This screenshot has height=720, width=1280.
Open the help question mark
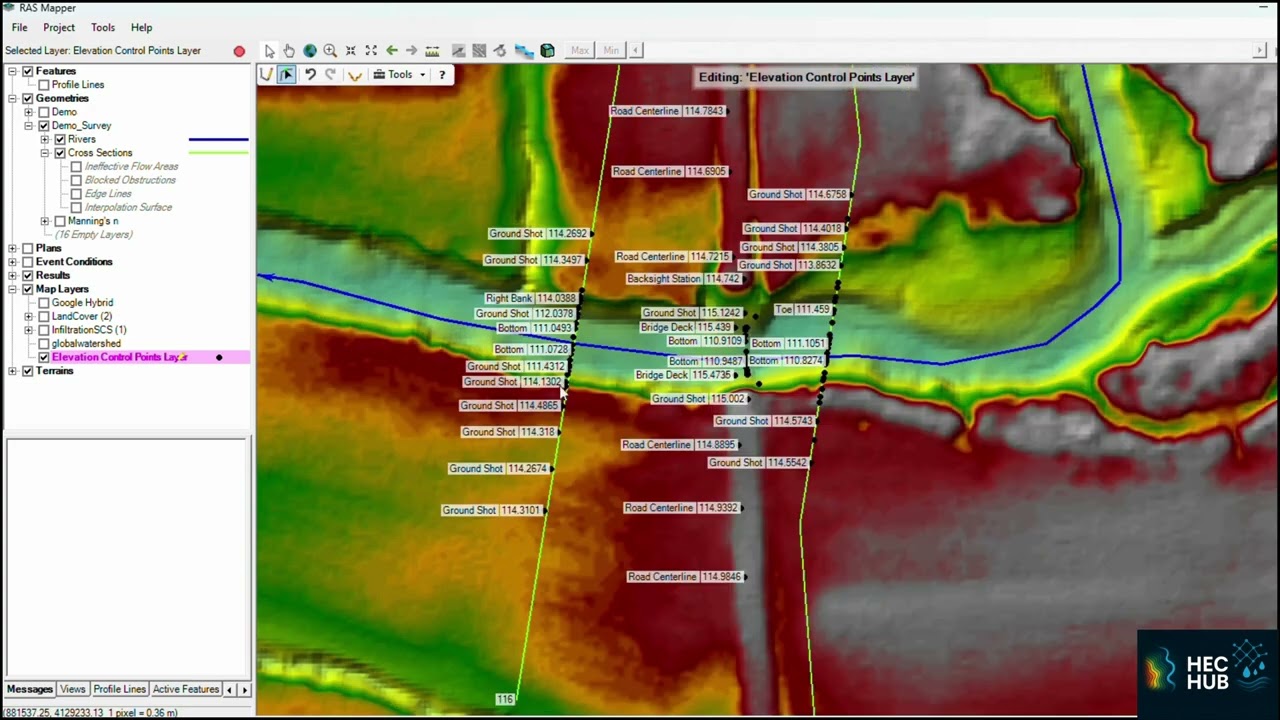442,75
